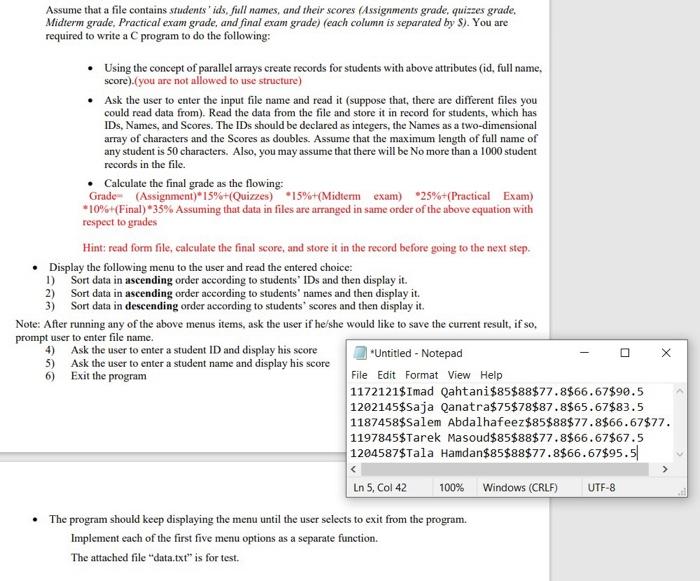Click the Tala Hamdan line in Notepad
This screenshot has width=700, height=581.
coord(493,453)
